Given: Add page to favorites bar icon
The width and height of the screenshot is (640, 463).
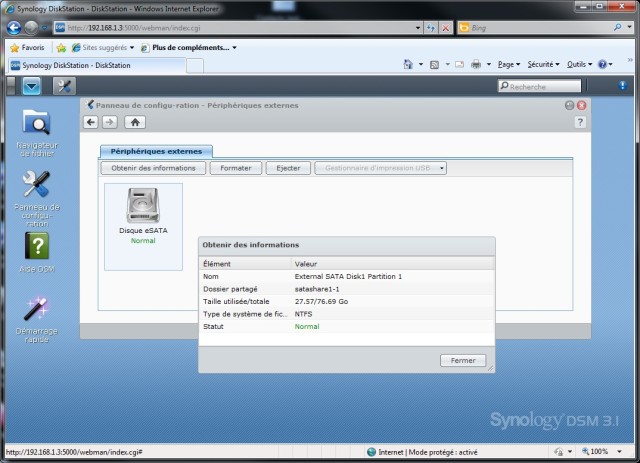Looking at the screenshot, I should pos(61,48).
